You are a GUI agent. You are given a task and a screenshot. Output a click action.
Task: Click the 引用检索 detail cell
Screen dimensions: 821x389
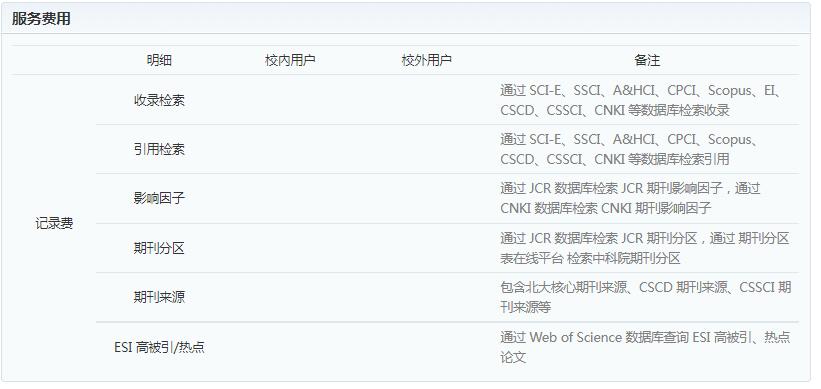(x=159, y=149)
